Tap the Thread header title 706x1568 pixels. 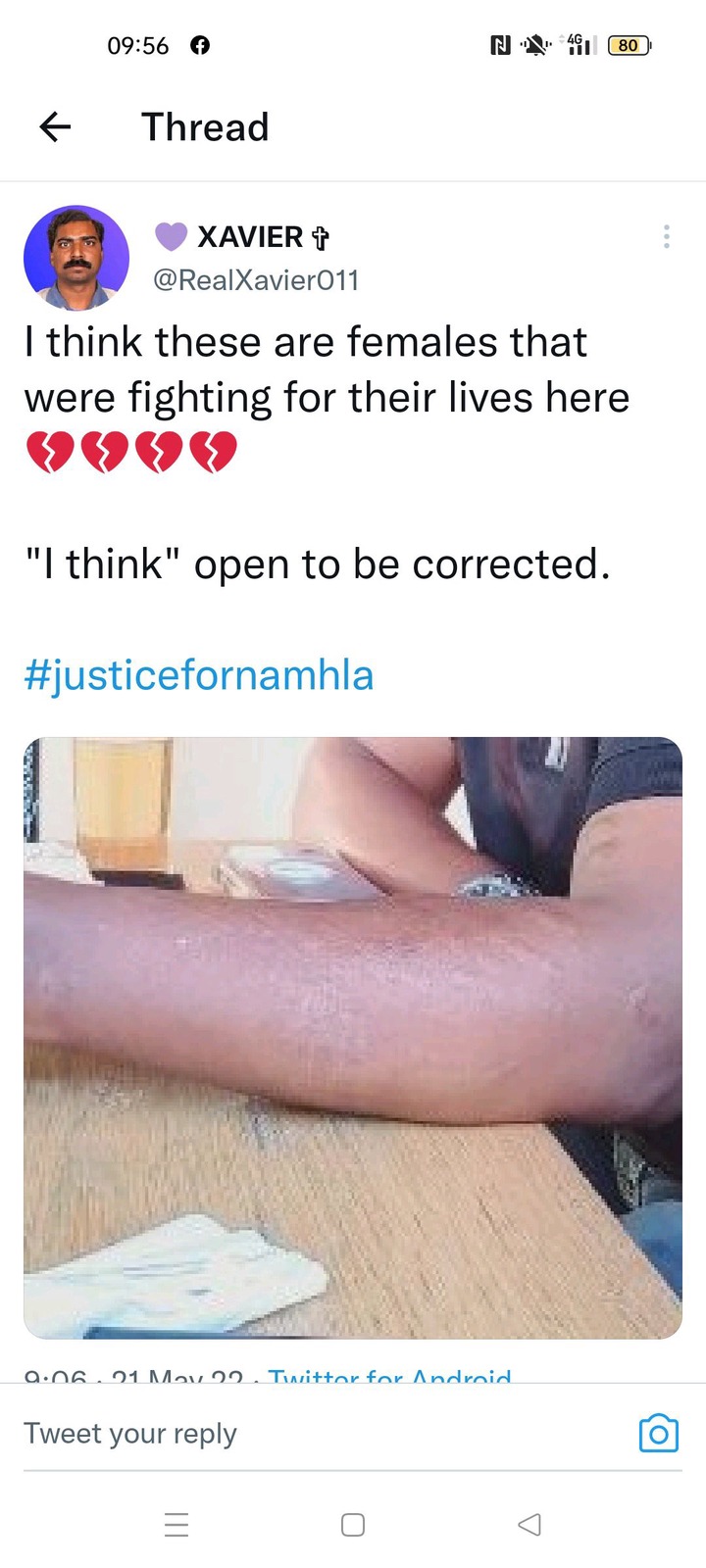click(x=205, y=127)
